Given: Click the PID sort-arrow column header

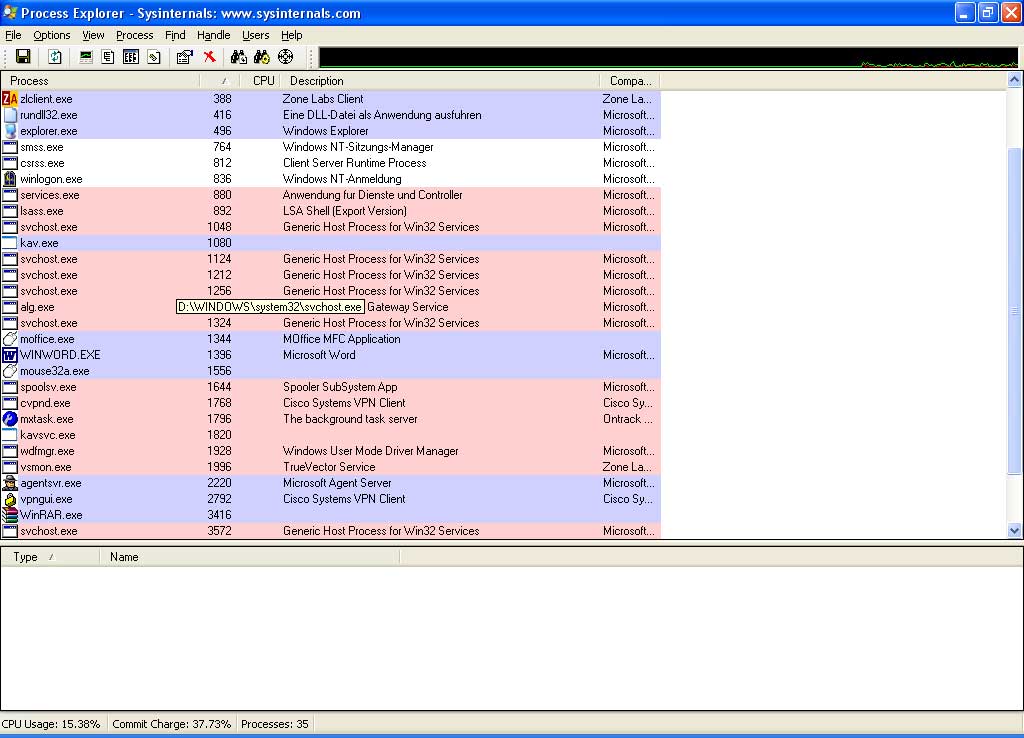Looking at the screenshot, I should [x=220, y=81].
